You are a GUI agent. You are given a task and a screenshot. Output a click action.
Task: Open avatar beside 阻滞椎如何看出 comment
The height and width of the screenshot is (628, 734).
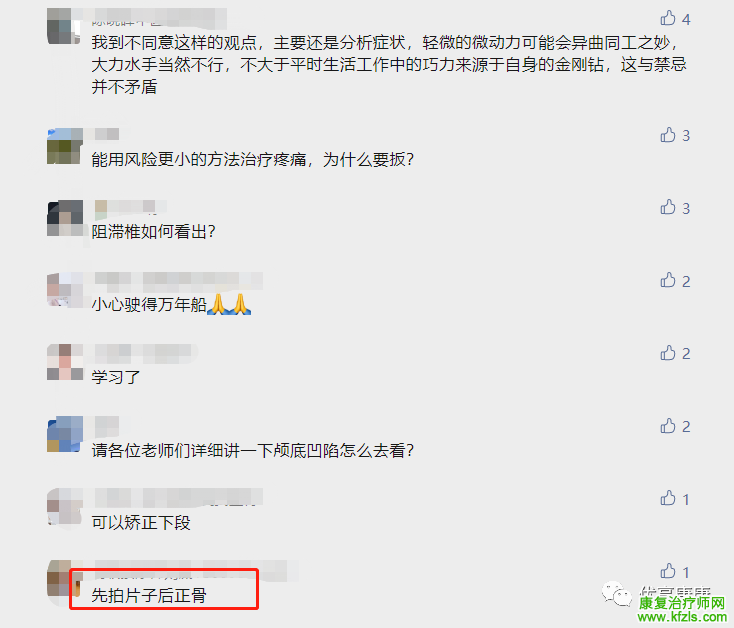point(65,218)
